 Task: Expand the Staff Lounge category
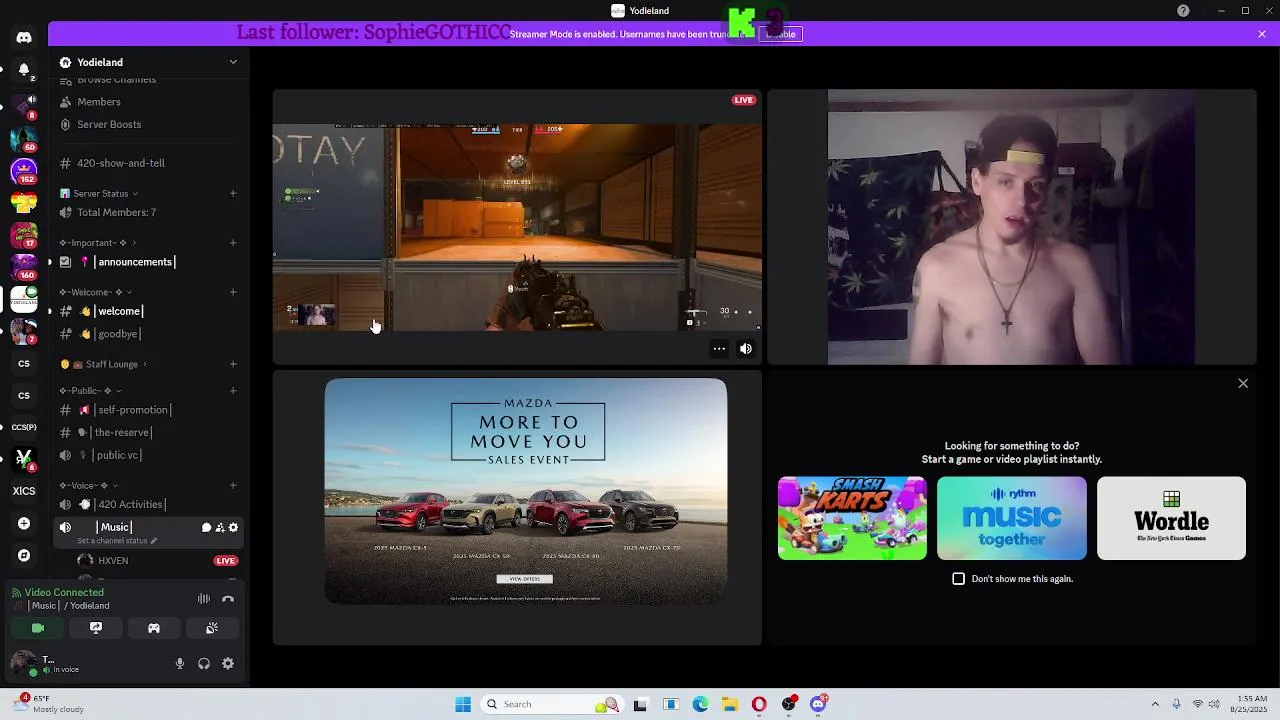[103, 364]
